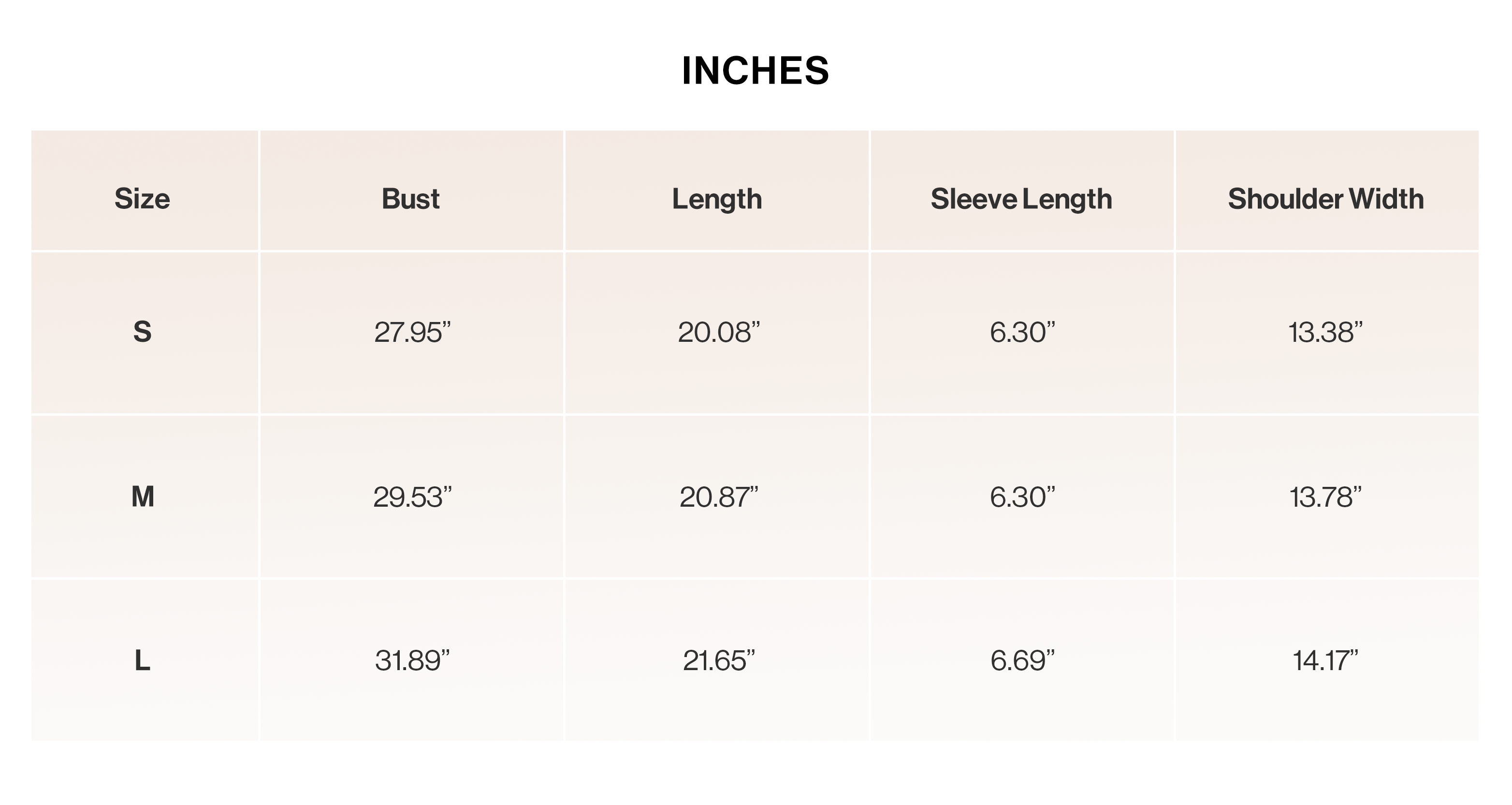Click the M size row label
The width and height of the screenshot is (1512, 805).
click(143, 497)
